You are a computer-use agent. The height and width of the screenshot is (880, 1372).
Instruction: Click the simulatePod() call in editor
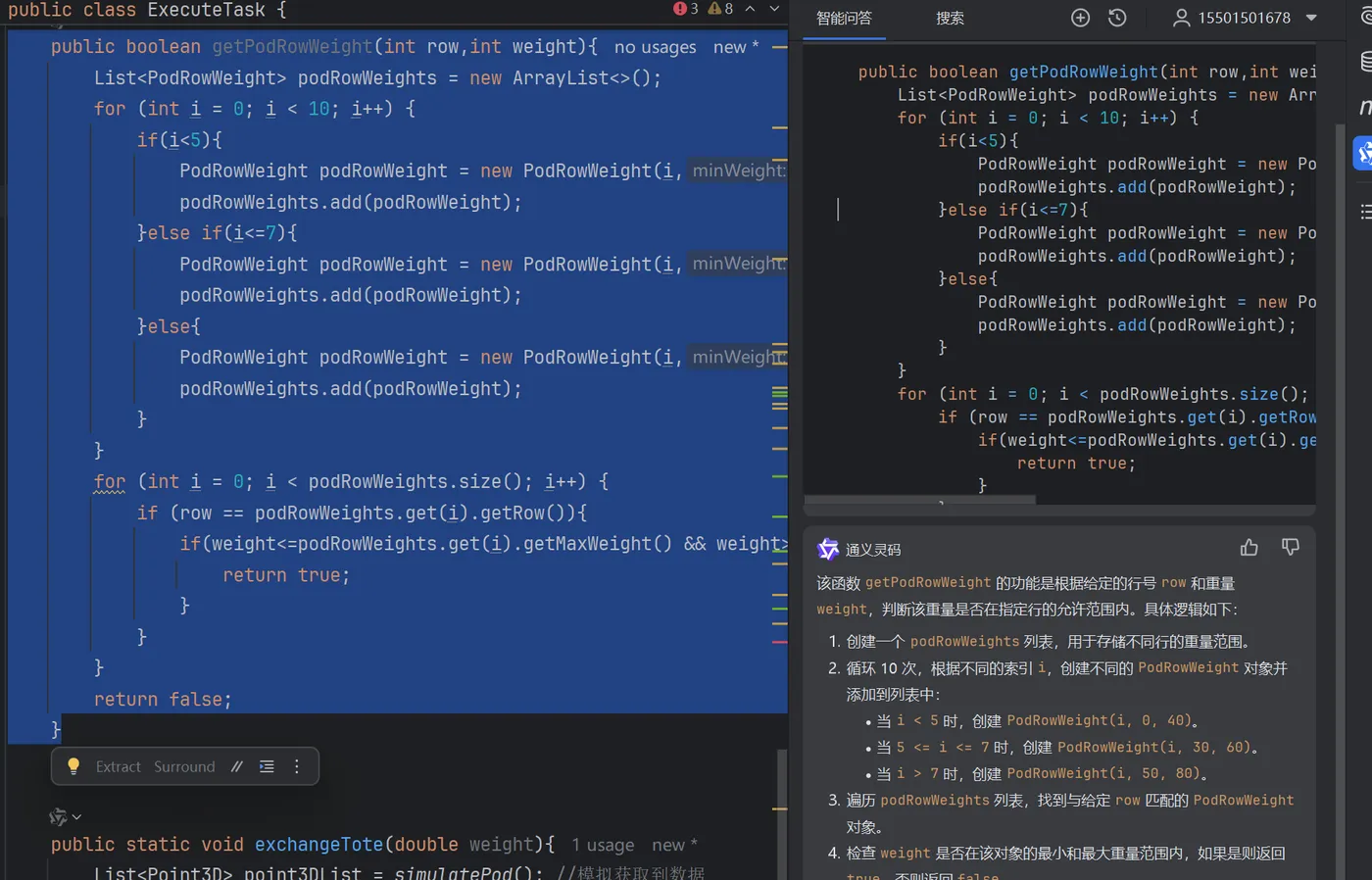pos(467,873)
